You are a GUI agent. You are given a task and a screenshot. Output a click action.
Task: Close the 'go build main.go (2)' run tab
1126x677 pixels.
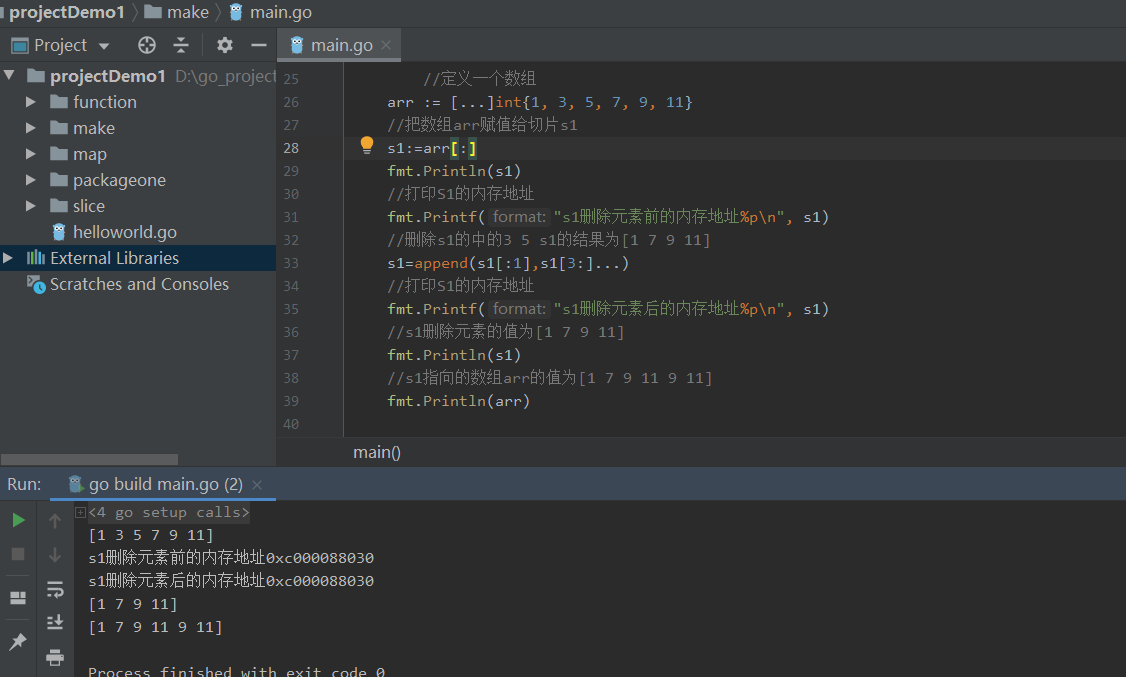click(257, 485)
